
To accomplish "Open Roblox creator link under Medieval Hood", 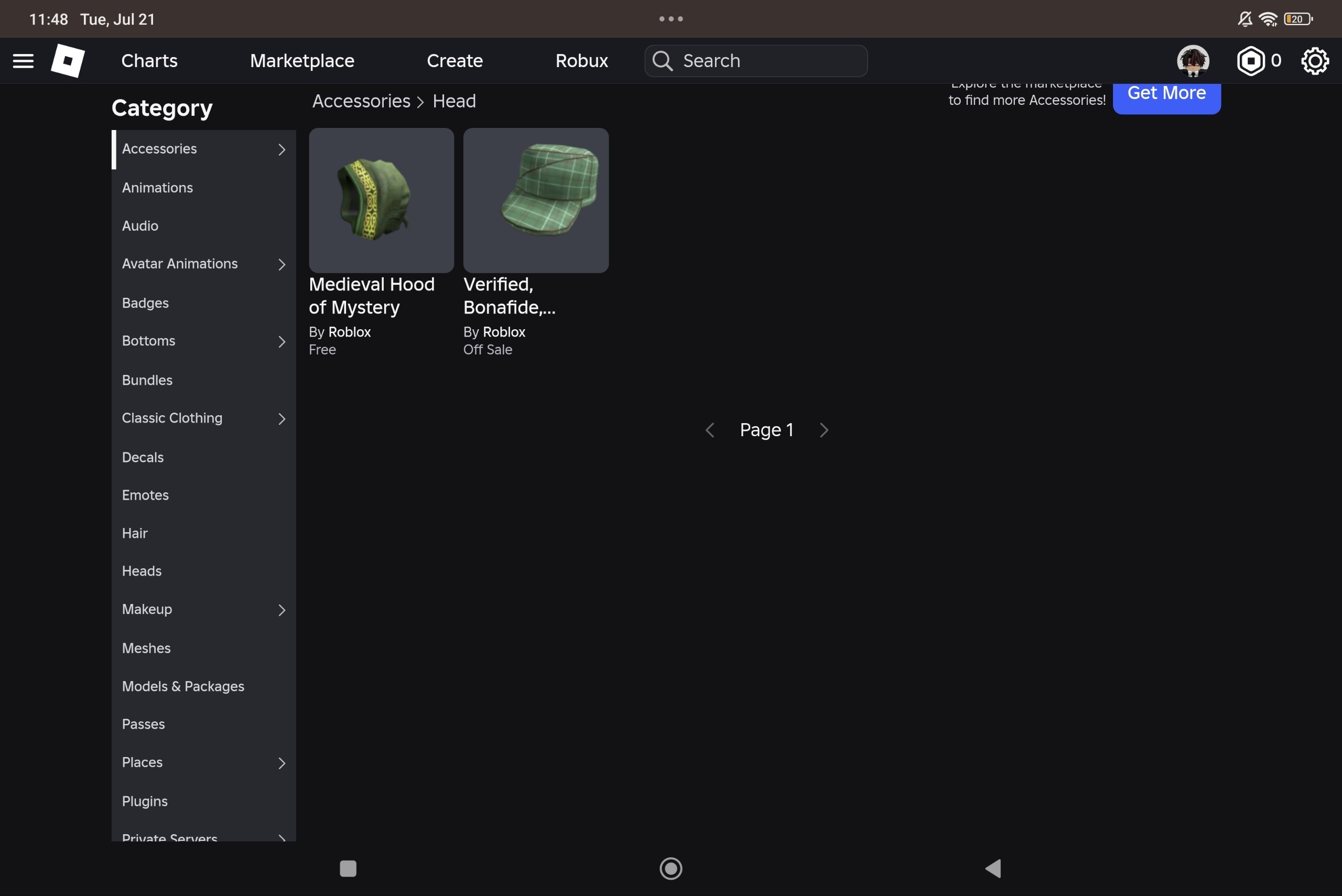I will point(350,332).
